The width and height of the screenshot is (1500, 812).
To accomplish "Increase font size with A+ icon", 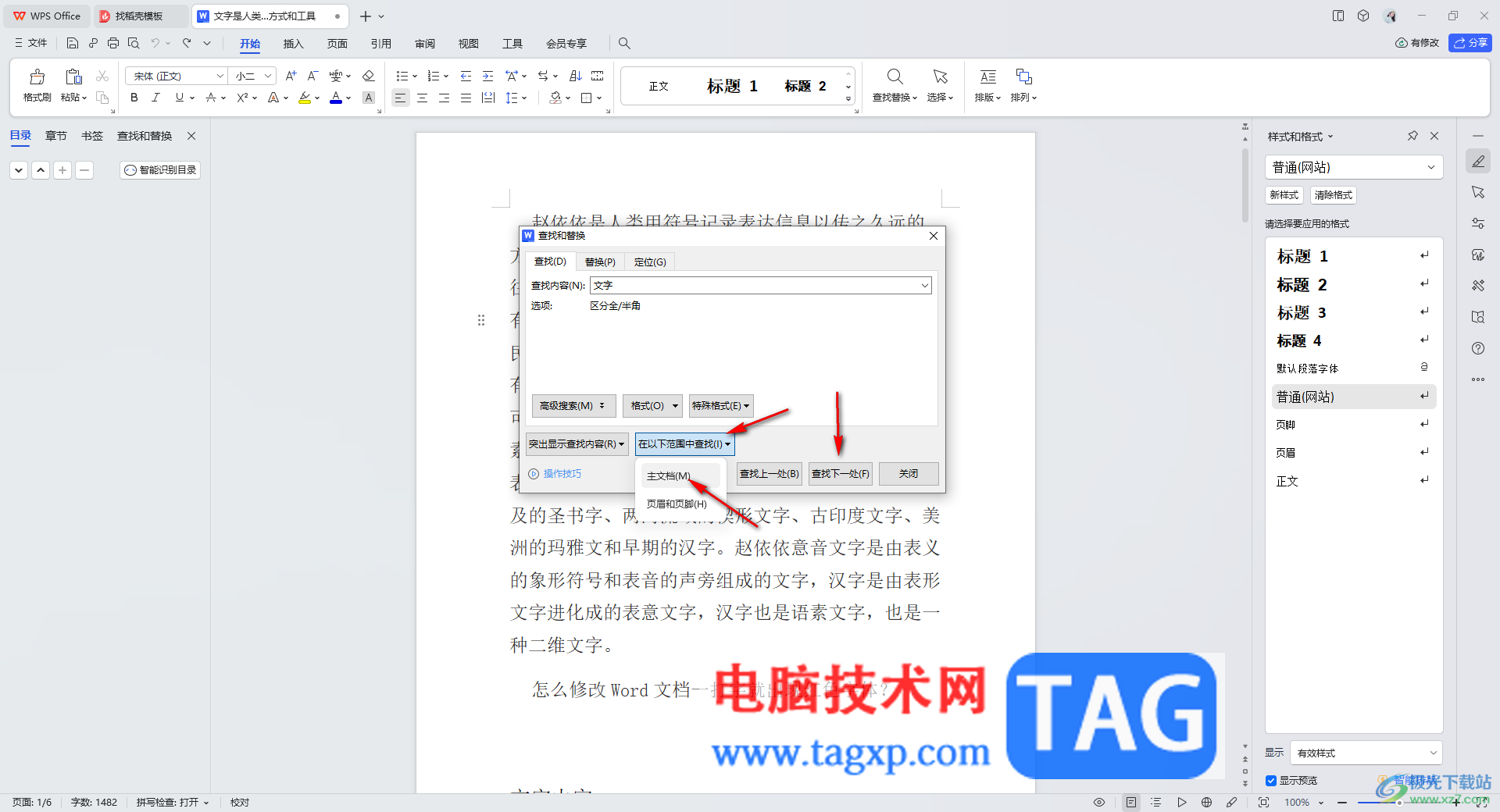I will tap(291, 76).
